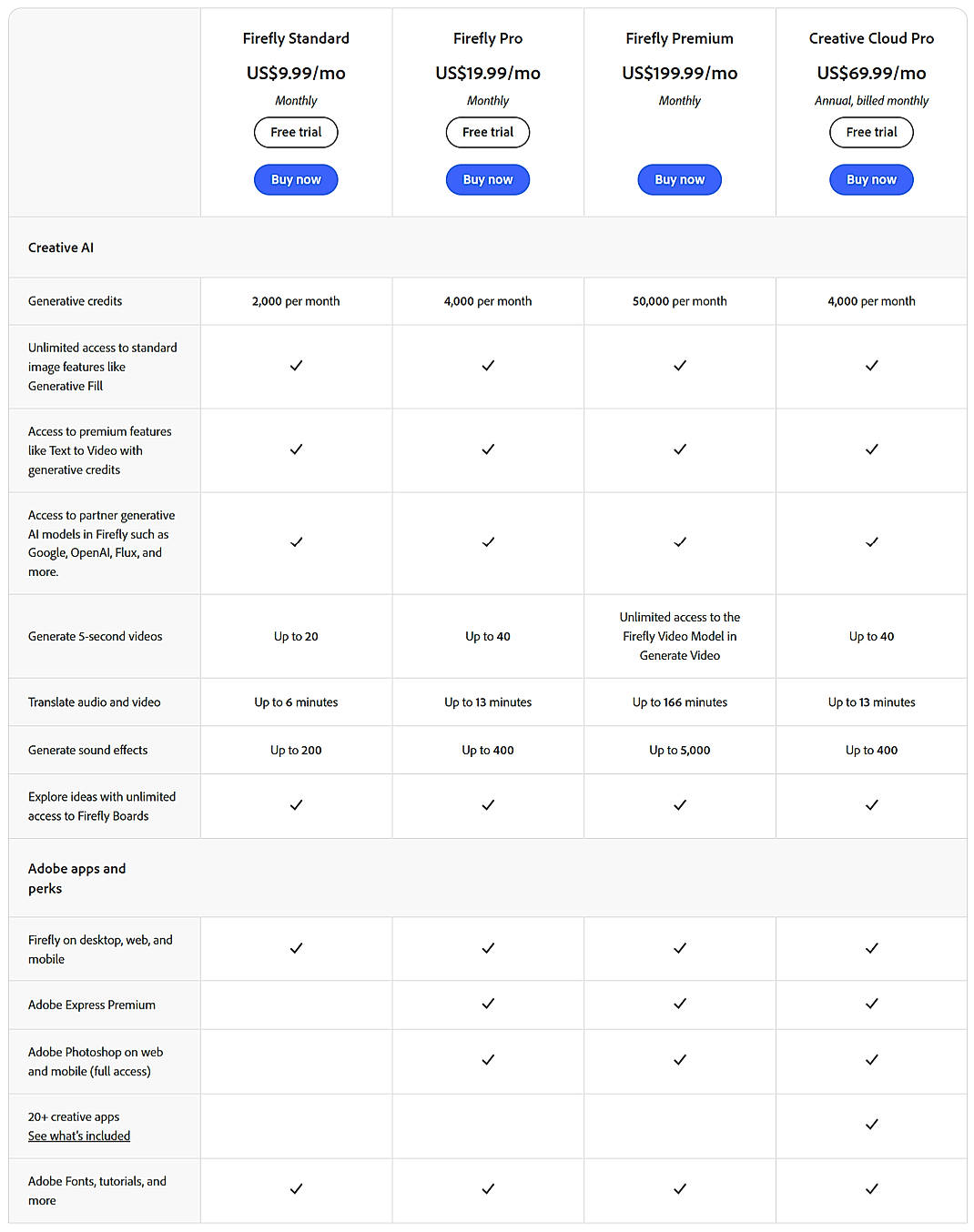Click the Firefly Boards checkmark under Firefly Standard
The width and height of the screenshot is (974, 1232).
(296, 805)
